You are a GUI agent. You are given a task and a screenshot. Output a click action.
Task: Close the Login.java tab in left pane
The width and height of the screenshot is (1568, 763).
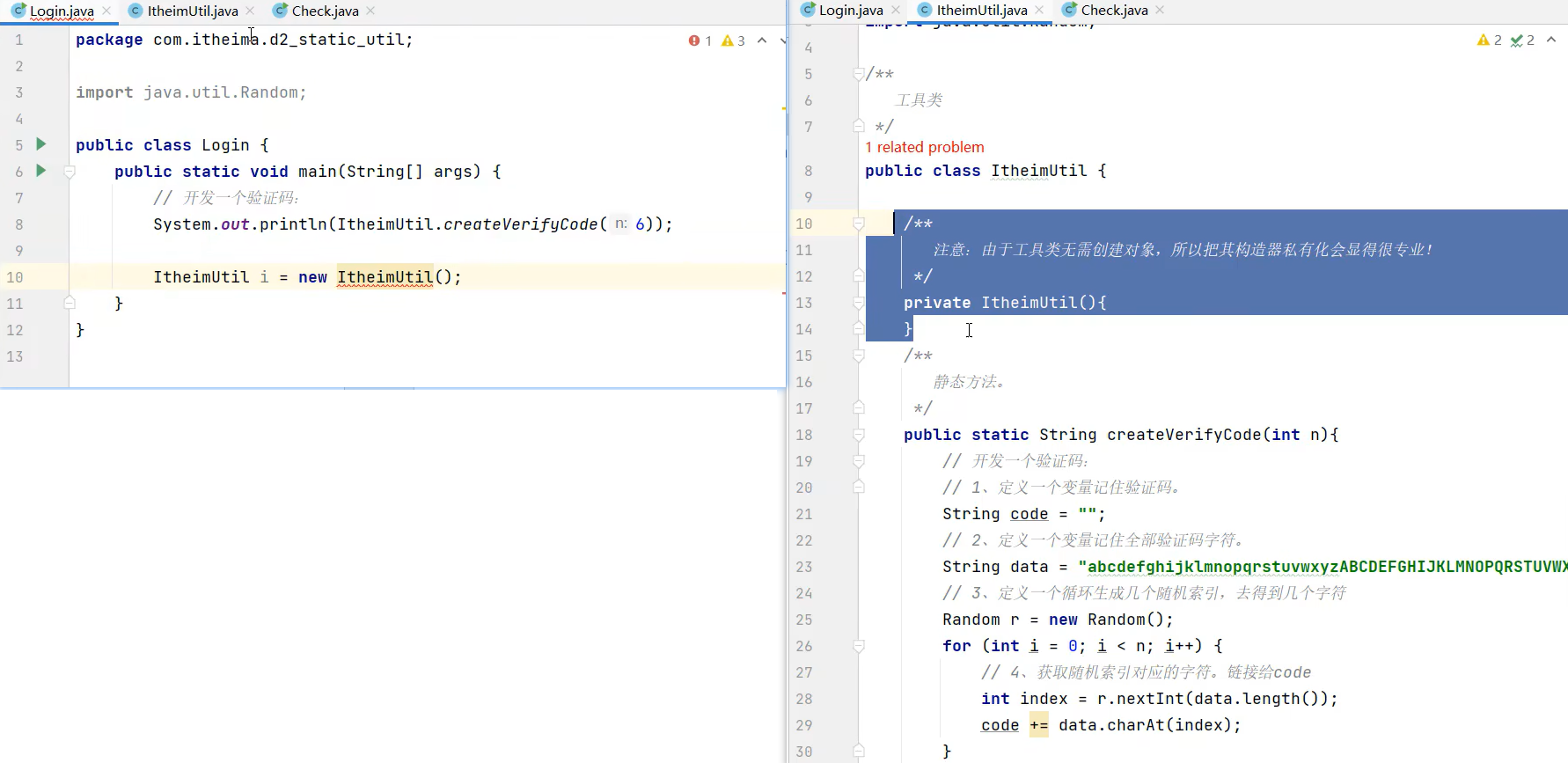106,11
